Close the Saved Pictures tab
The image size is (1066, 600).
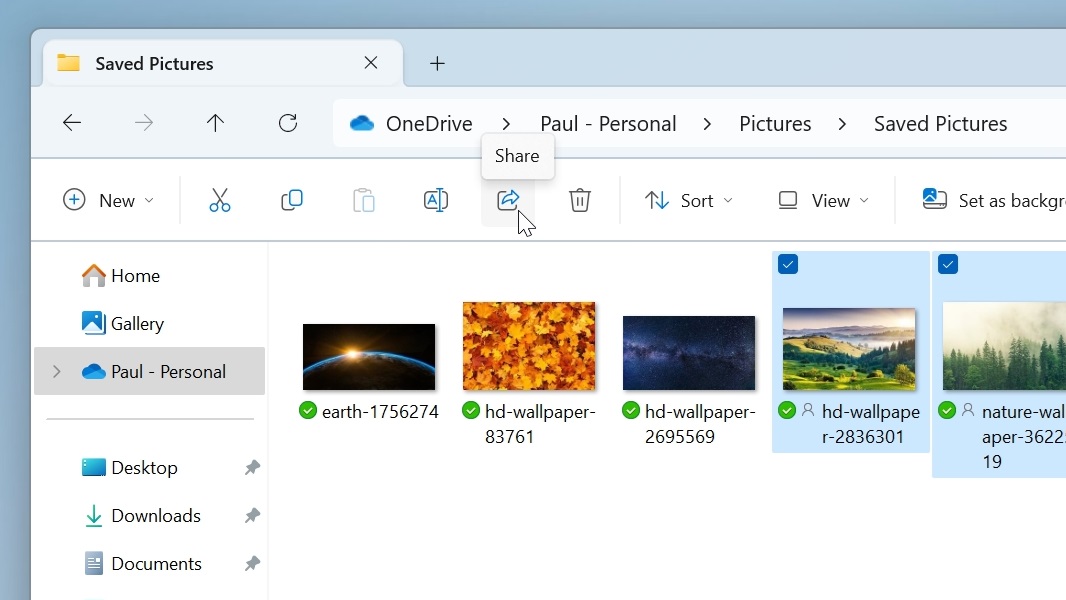click(371, 63)
